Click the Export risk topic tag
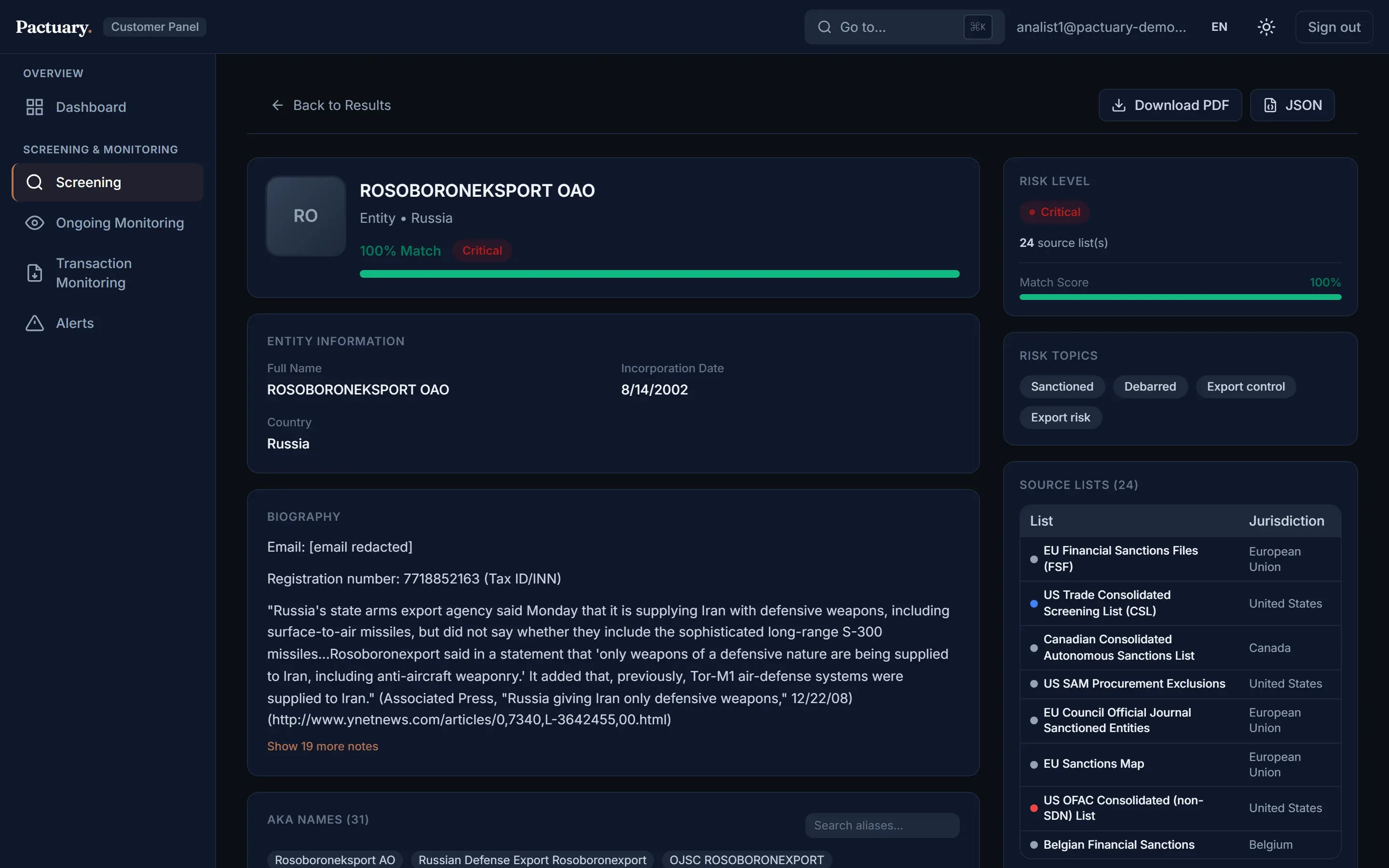Screen dimensions: 1389x868 point(1060,417)
